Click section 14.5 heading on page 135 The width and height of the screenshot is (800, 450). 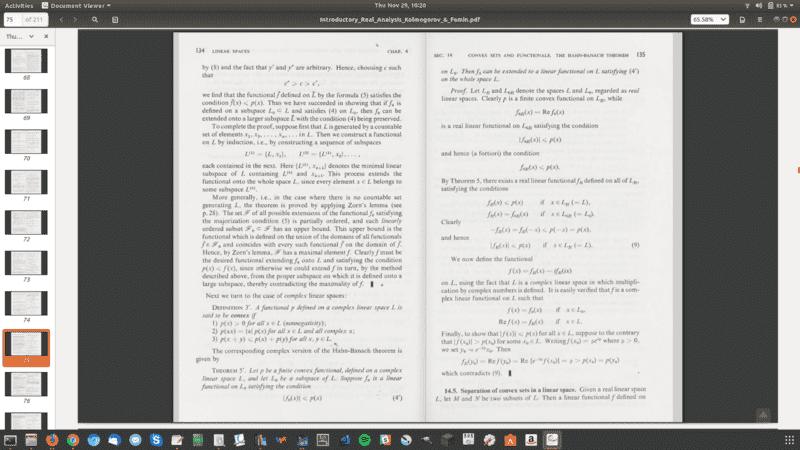(510, 390)
